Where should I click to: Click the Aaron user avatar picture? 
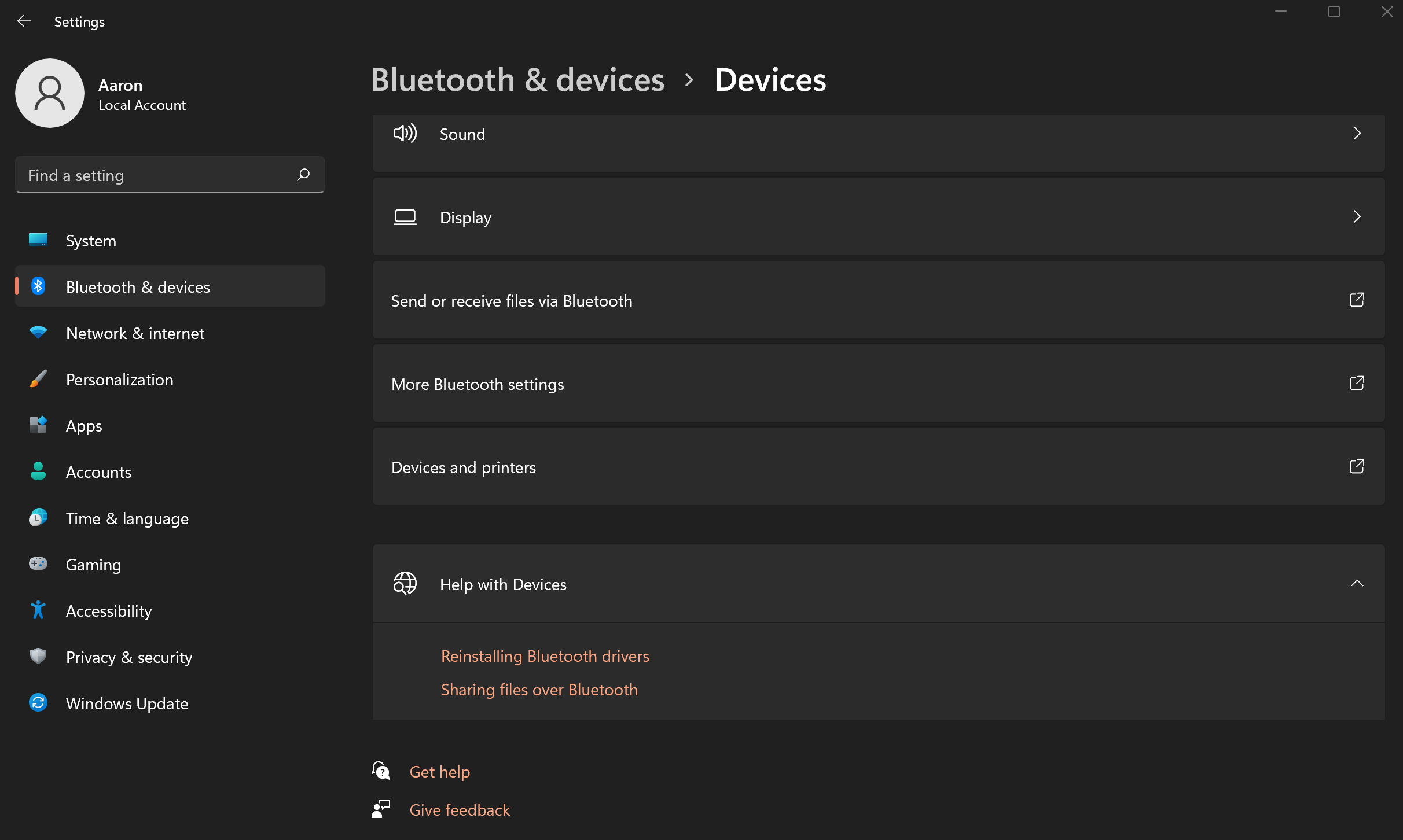click(x=50, y=93)
